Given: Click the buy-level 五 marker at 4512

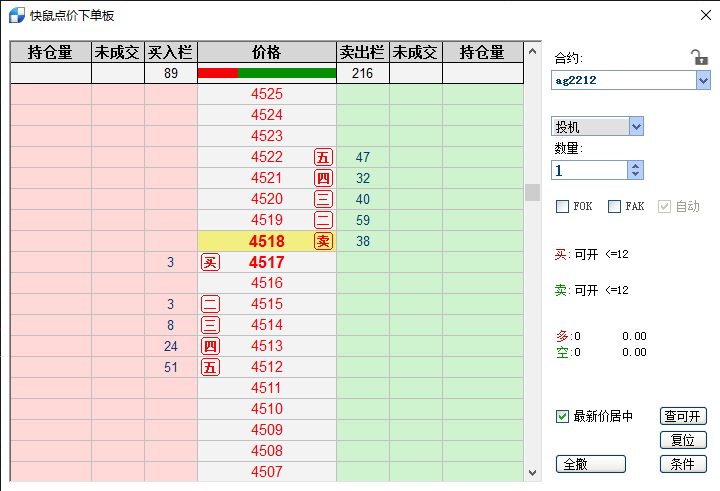Looking at the screenshot, I should 210,367.
